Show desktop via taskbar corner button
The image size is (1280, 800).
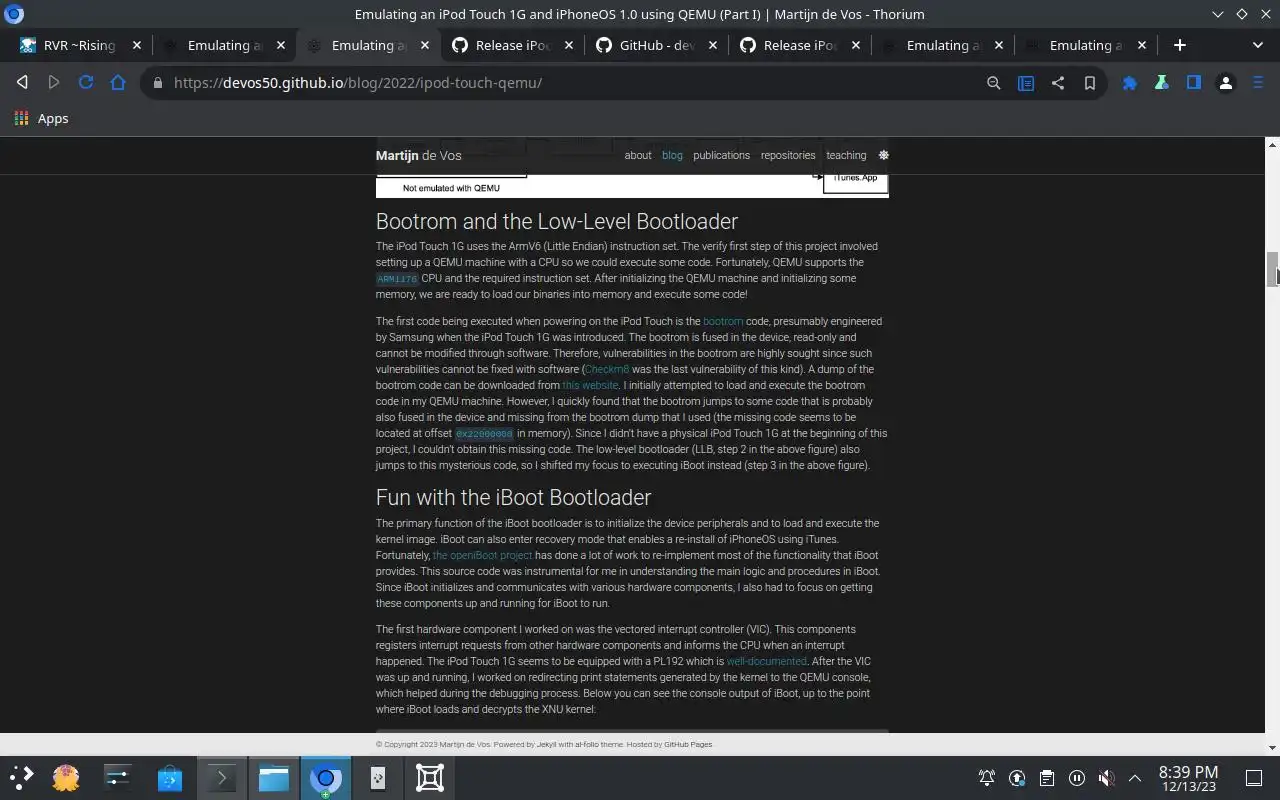point(1254,778)
